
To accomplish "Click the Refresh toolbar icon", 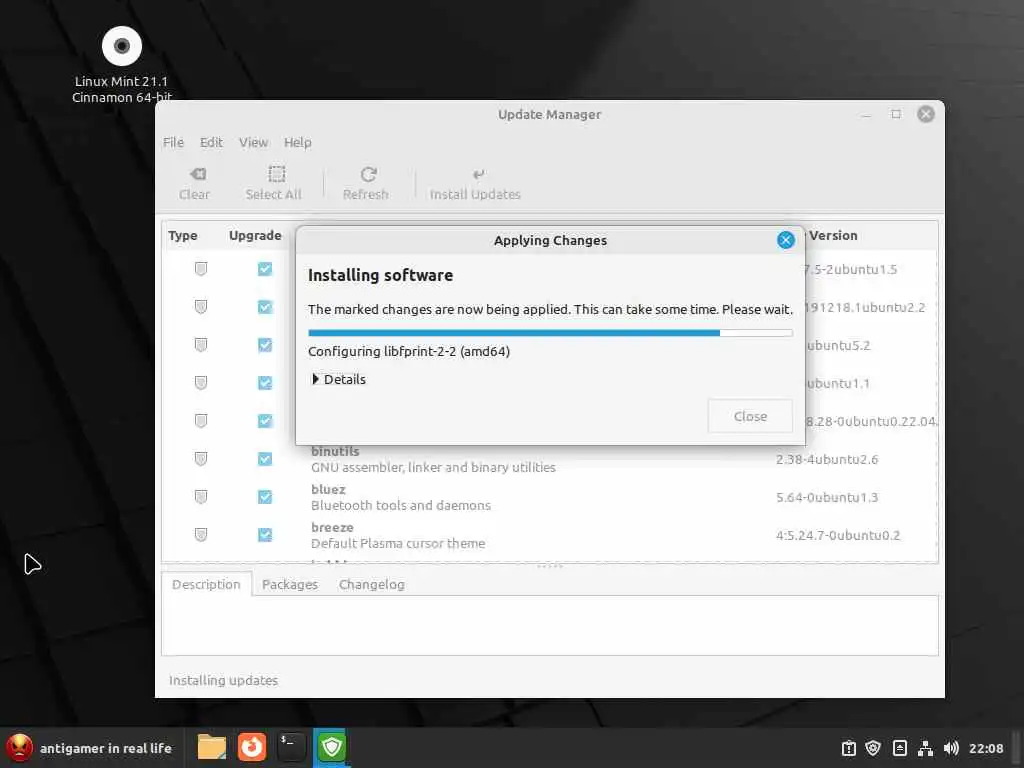I will [368, 174].
